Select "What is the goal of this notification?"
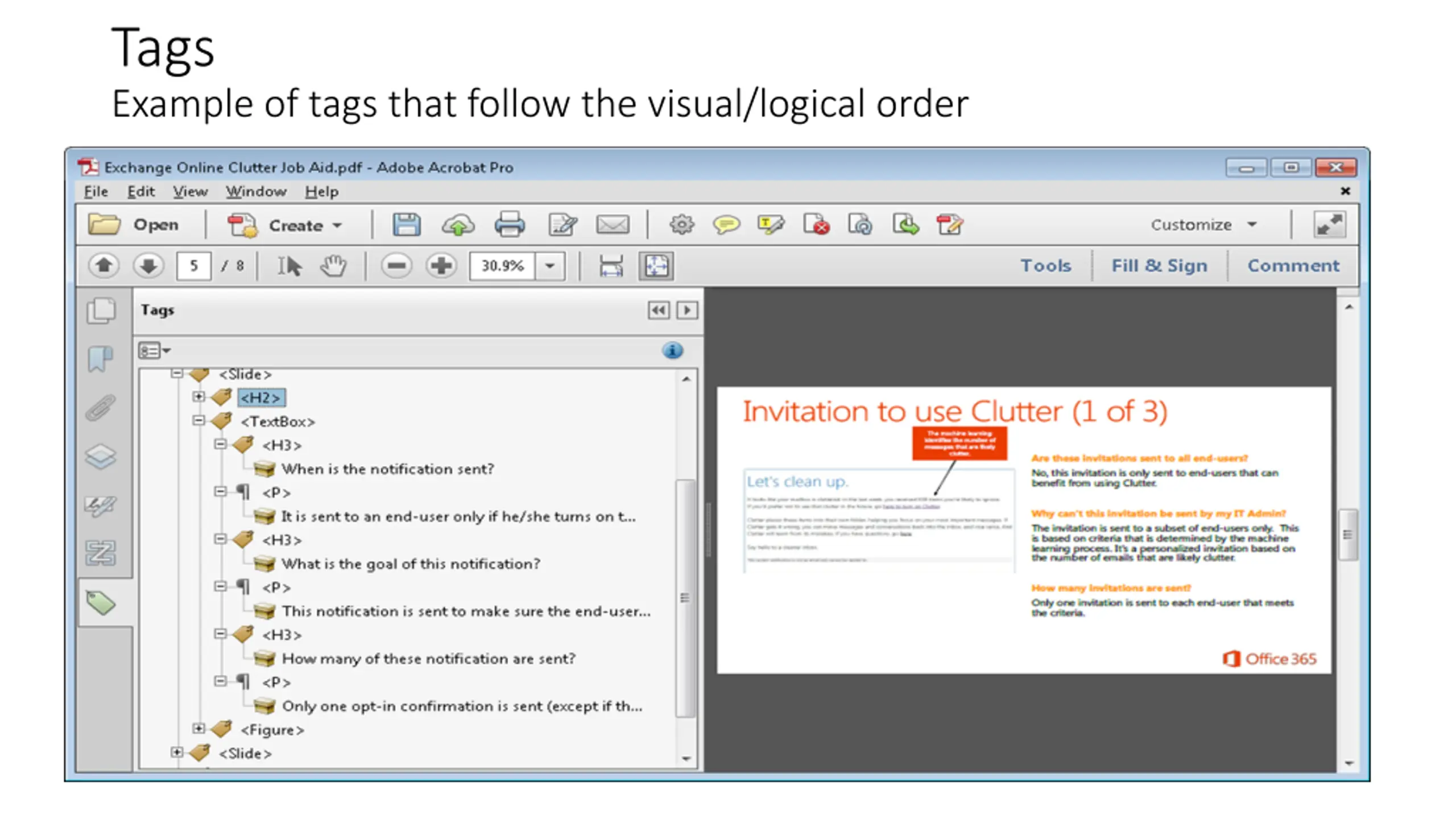 point(411,564)
